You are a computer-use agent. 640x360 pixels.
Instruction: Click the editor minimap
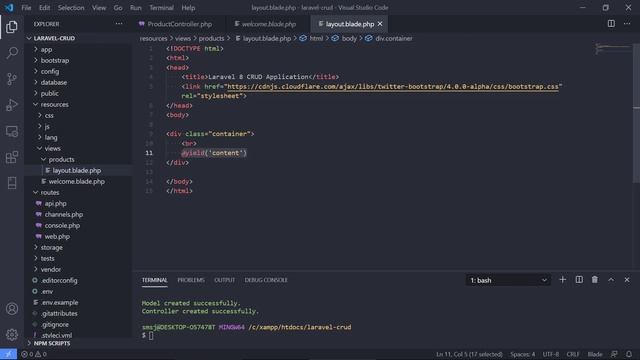click(612, 49)
